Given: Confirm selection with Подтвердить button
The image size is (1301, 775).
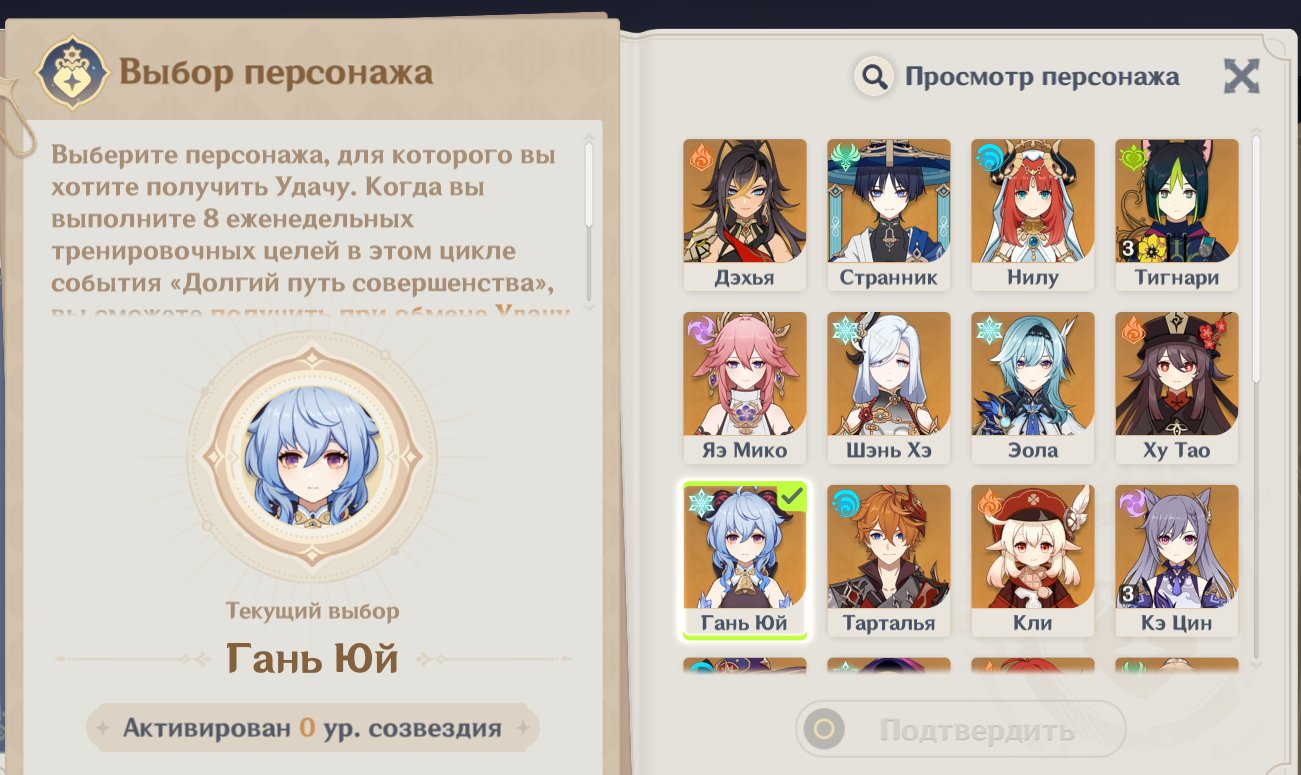Looking at the screenshot, I should pyautogui.click(x=961, y=730).
